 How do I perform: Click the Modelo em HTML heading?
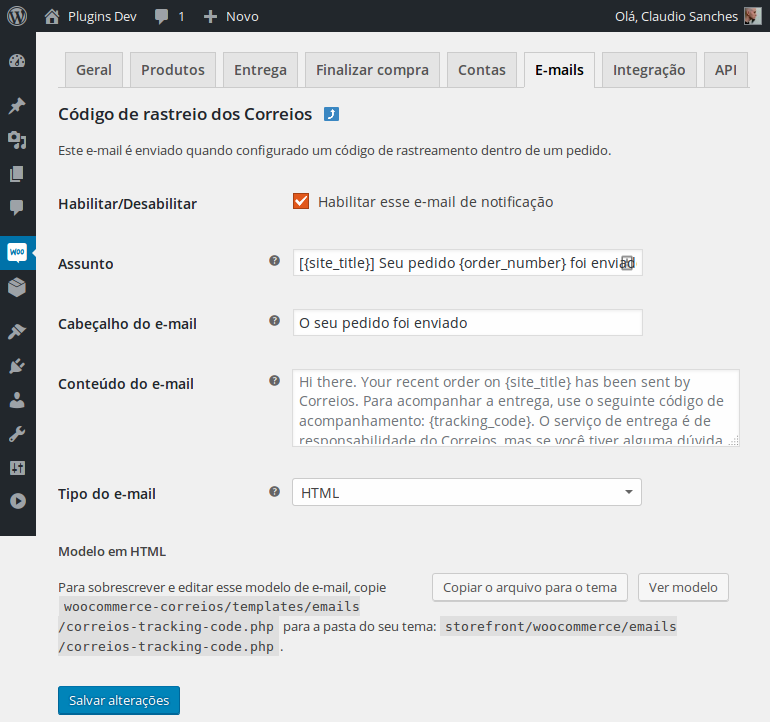[x=112, y=552]
